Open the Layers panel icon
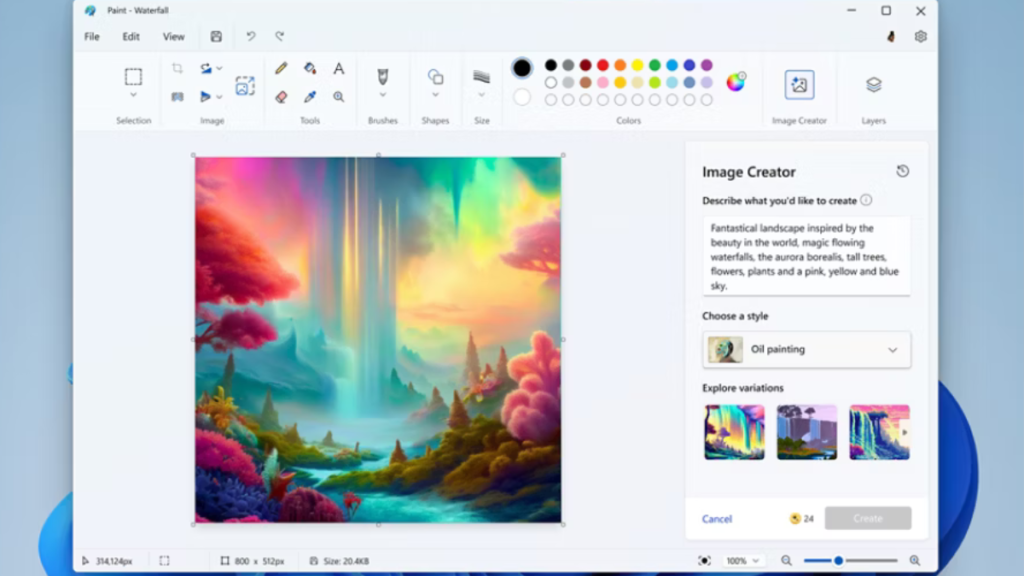The height and width of the screenshot is (576, 1024). [x=874, y=85]
